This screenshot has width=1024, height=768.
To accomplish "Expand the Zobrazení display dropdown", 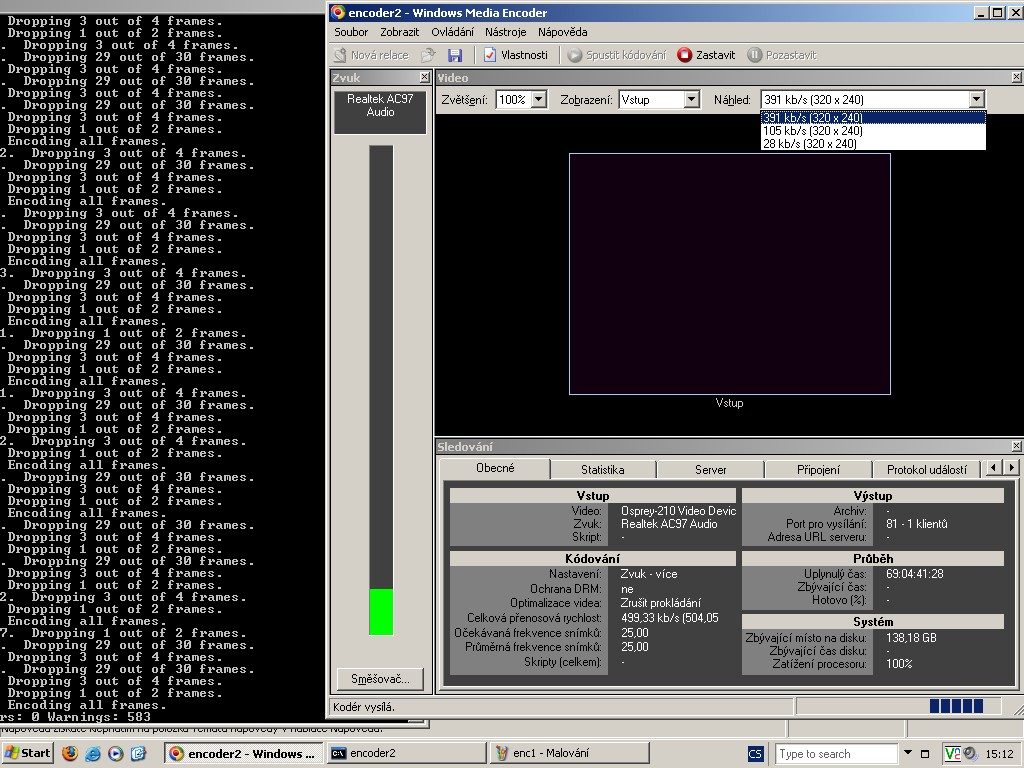I will [x=692, y=100].
